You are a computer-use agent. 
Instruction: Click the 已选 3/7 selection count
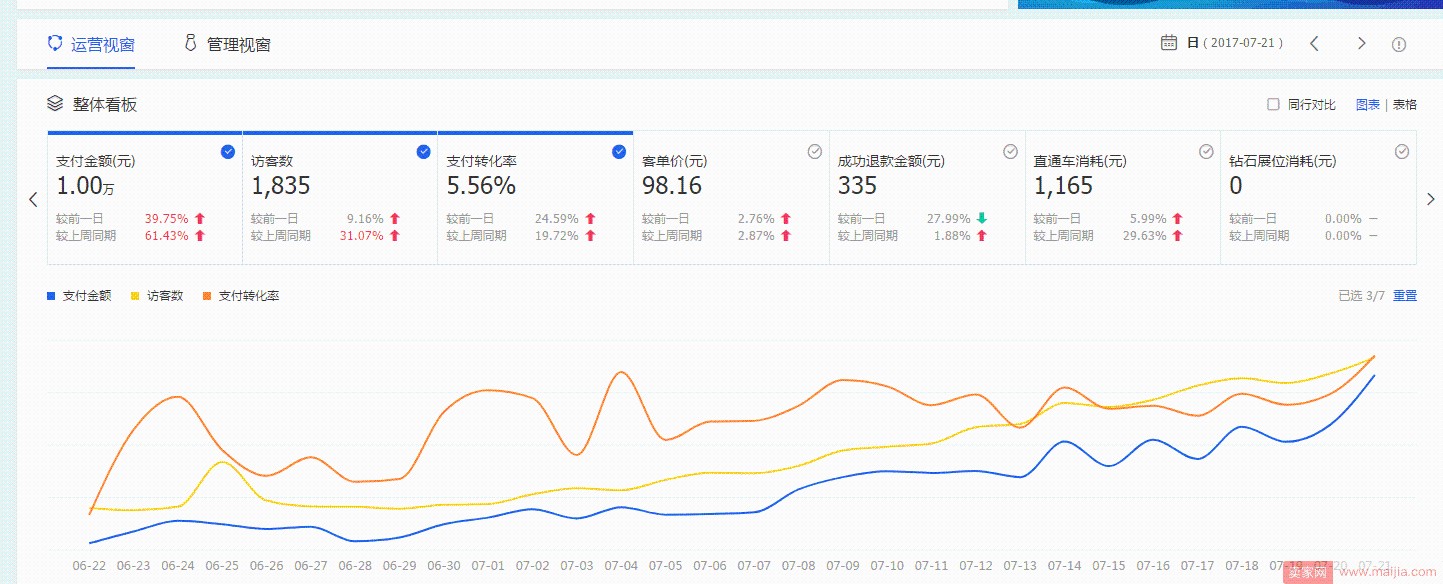pyautogui.click(x=1361, y=296)
